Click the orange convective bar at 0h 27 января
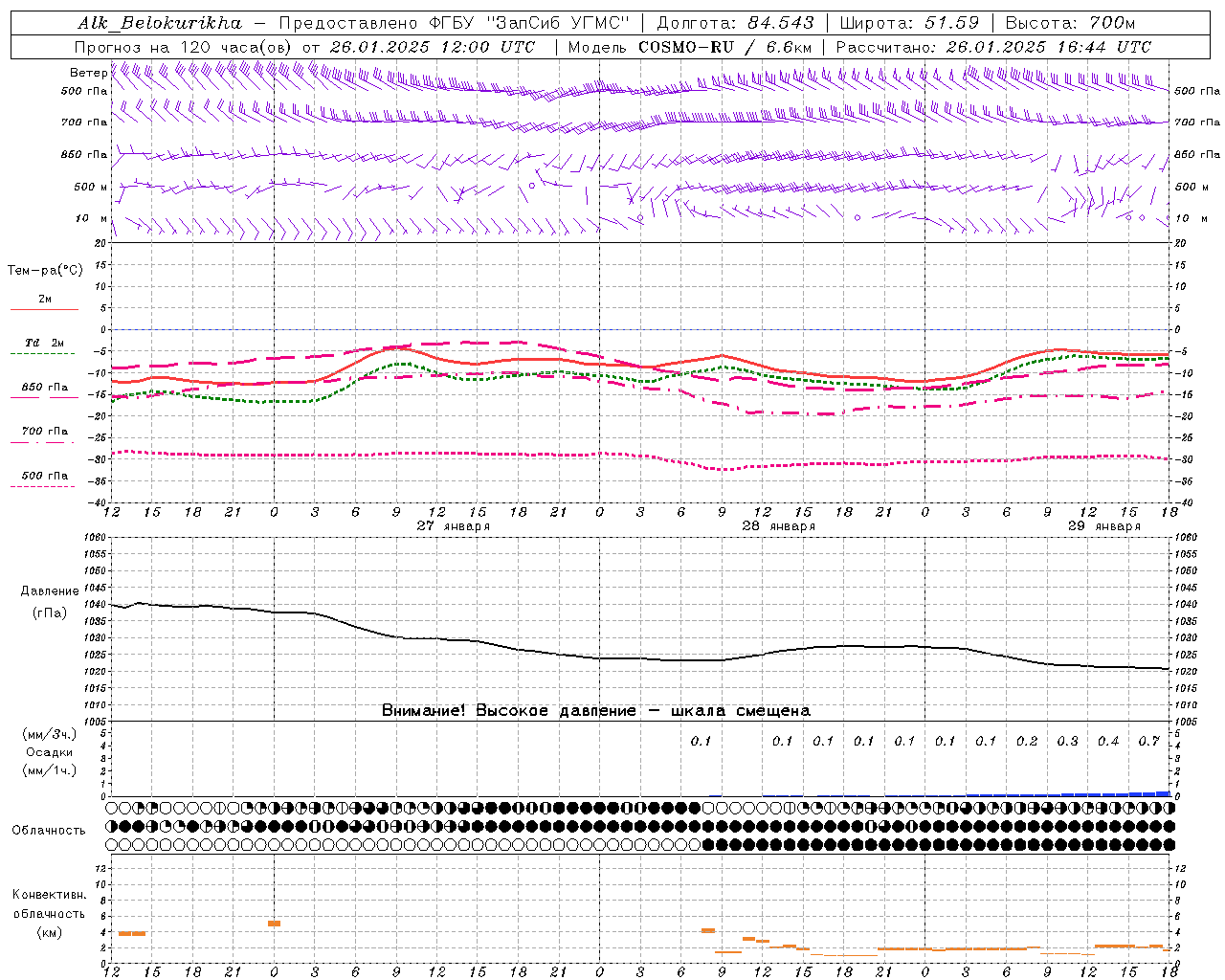The image size is (1225, 980). click(274, 924)
